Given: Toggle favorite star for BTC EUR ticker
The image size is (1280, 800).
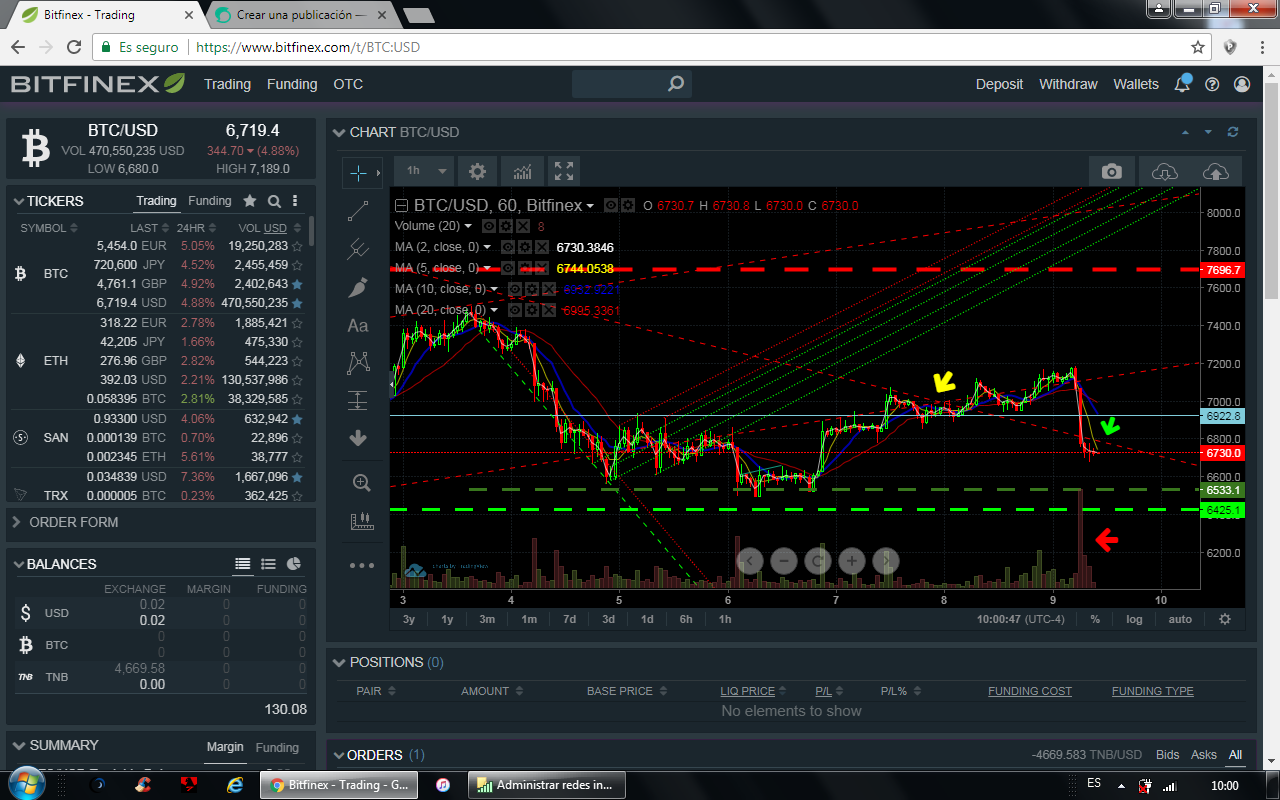Looking at the screenshot, I should click(297, 245).
